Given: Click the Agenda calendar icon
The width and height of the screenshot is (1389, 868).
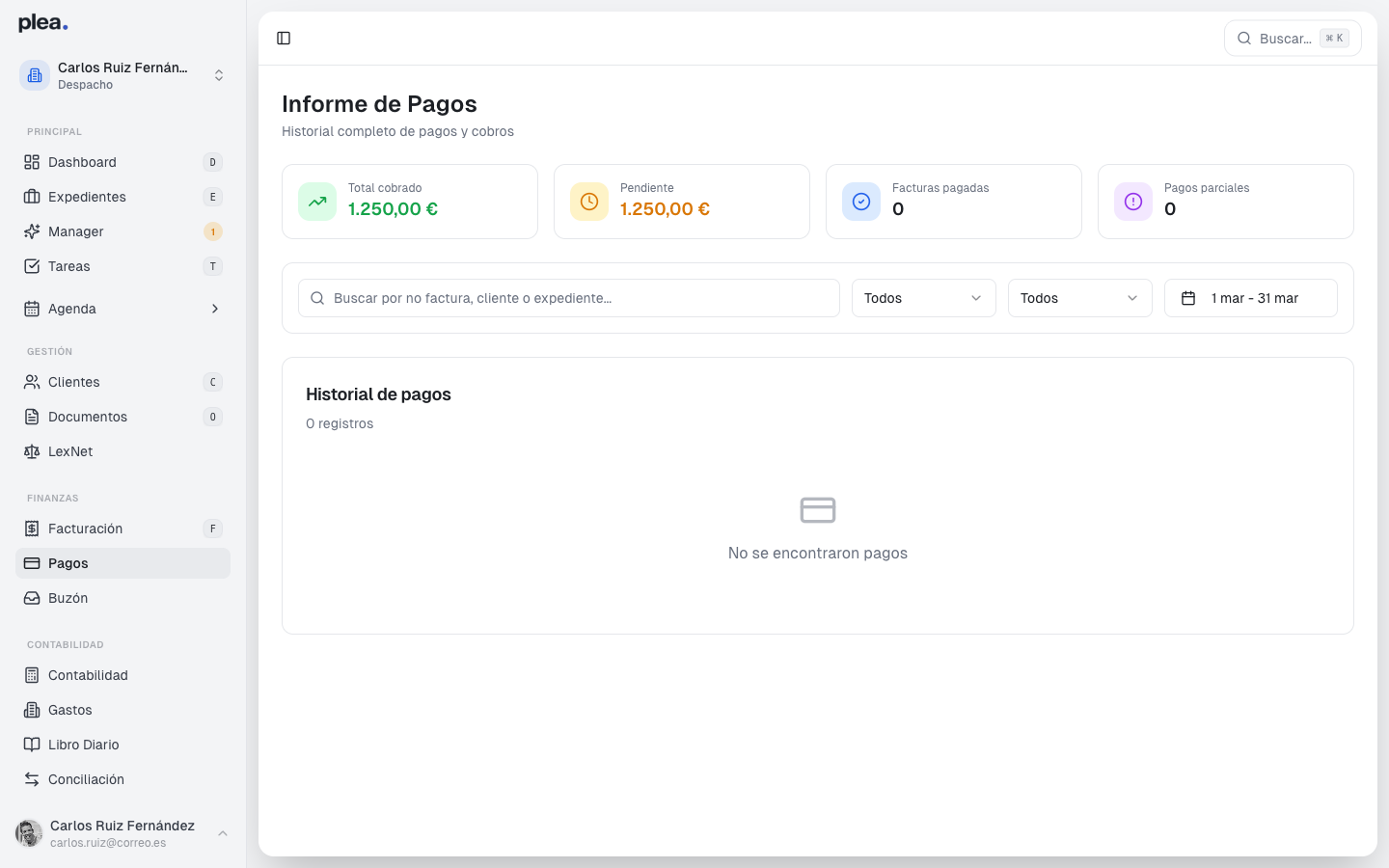Looking at the screenshot, I should click(32, 309).
